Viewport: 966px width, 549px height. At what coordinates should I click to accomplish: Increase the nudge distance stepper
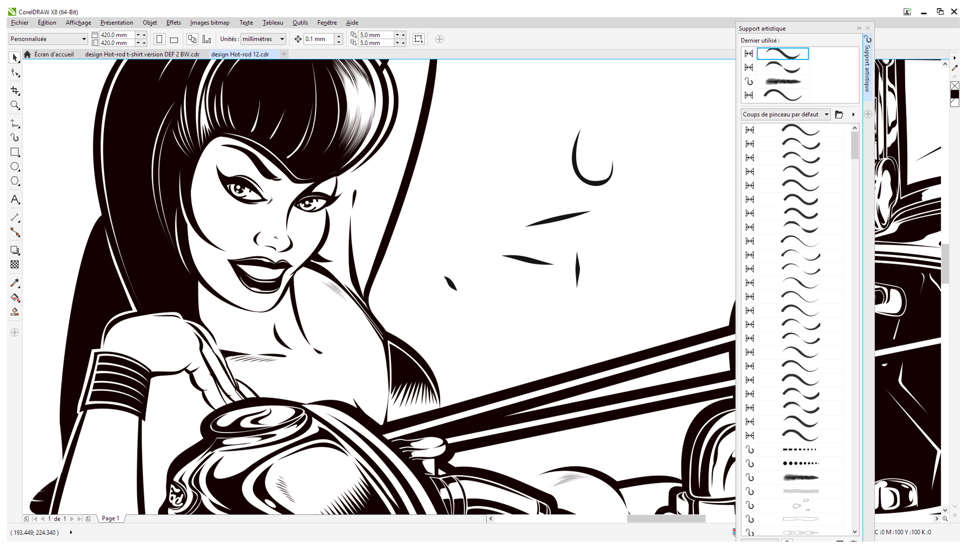[x=338, y=36]
